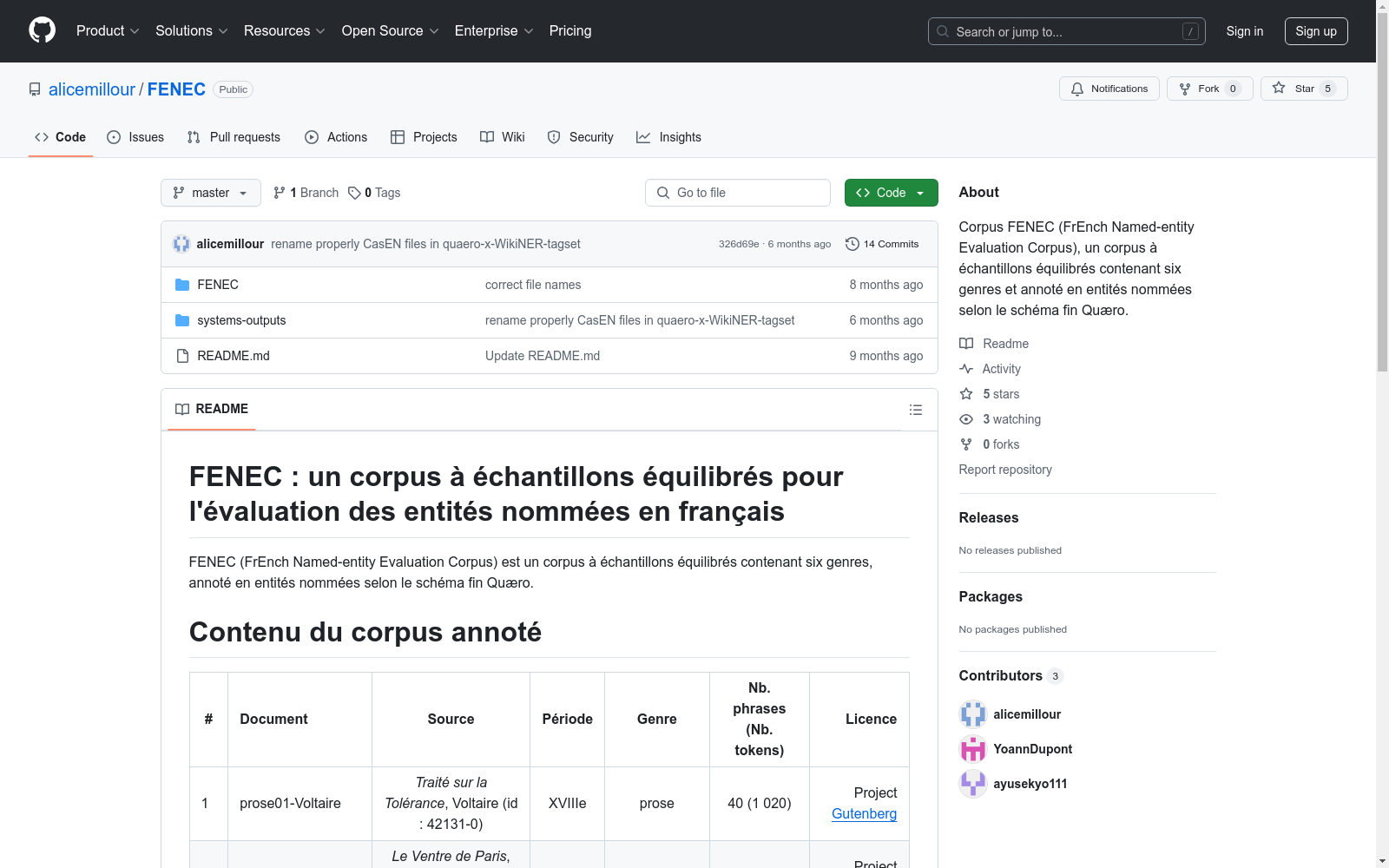Switch to the Actions tab
The image size is (1389, 868).
point(336,137)
